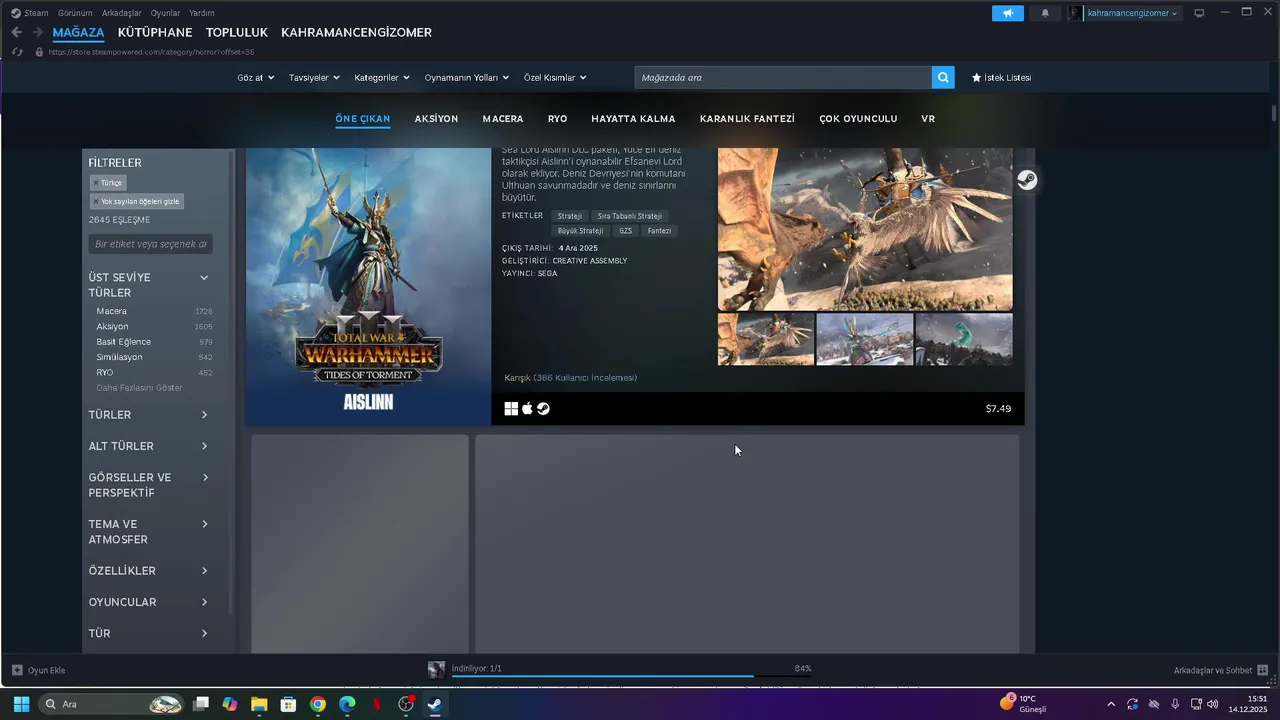Filter by Macera genre
The height and width of the screenshot is (720, 1280).
click(111, 311)
